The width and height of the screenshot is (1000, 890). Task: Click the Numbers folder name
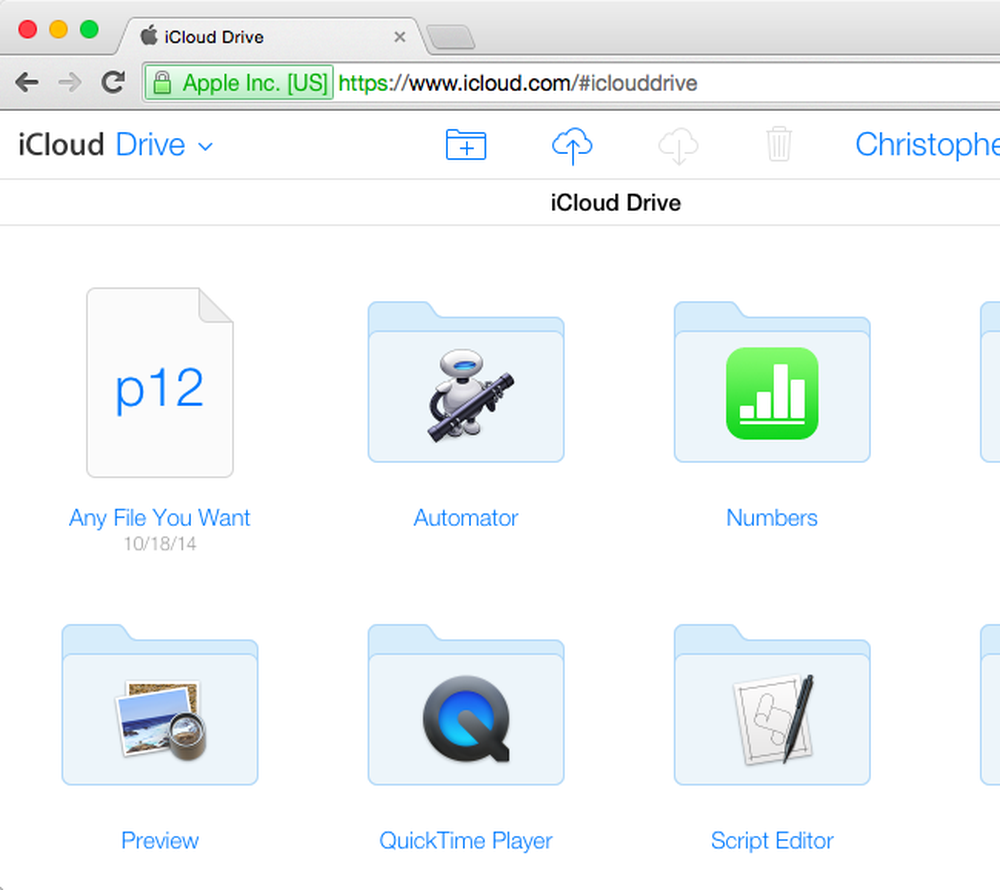pos(772,518)
